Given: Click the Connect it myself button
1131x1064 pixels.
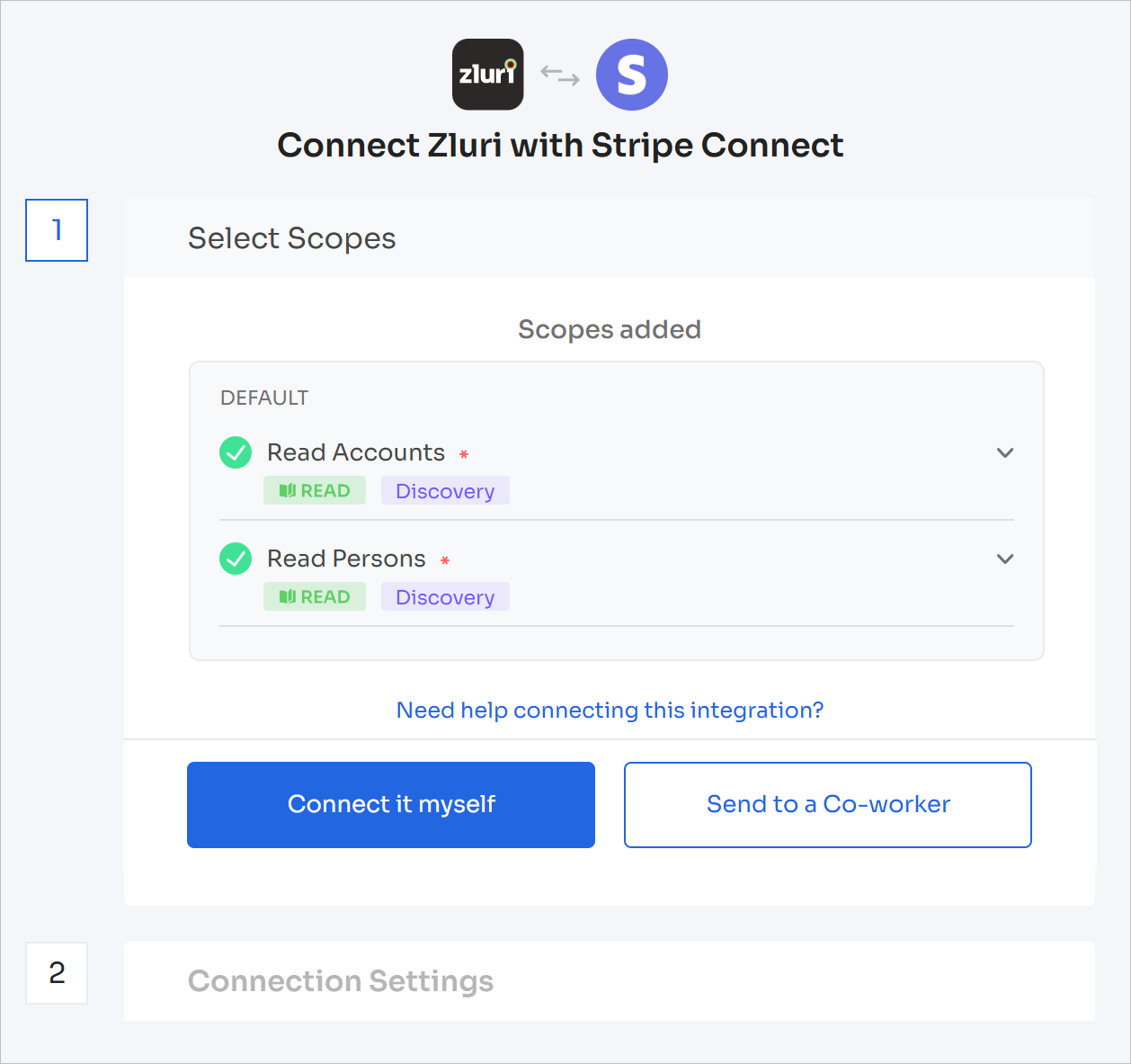Looking at the screenshot, I should [x=391, y=805].
